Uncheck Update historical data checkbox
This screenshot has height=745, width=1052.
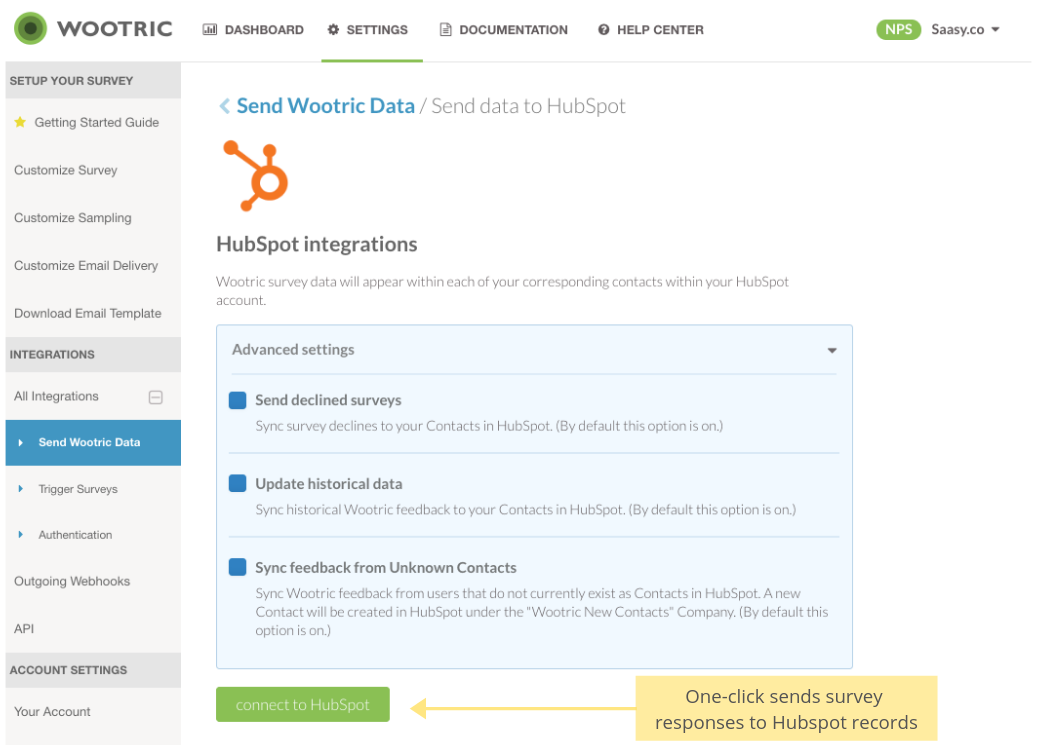(237, 484)
